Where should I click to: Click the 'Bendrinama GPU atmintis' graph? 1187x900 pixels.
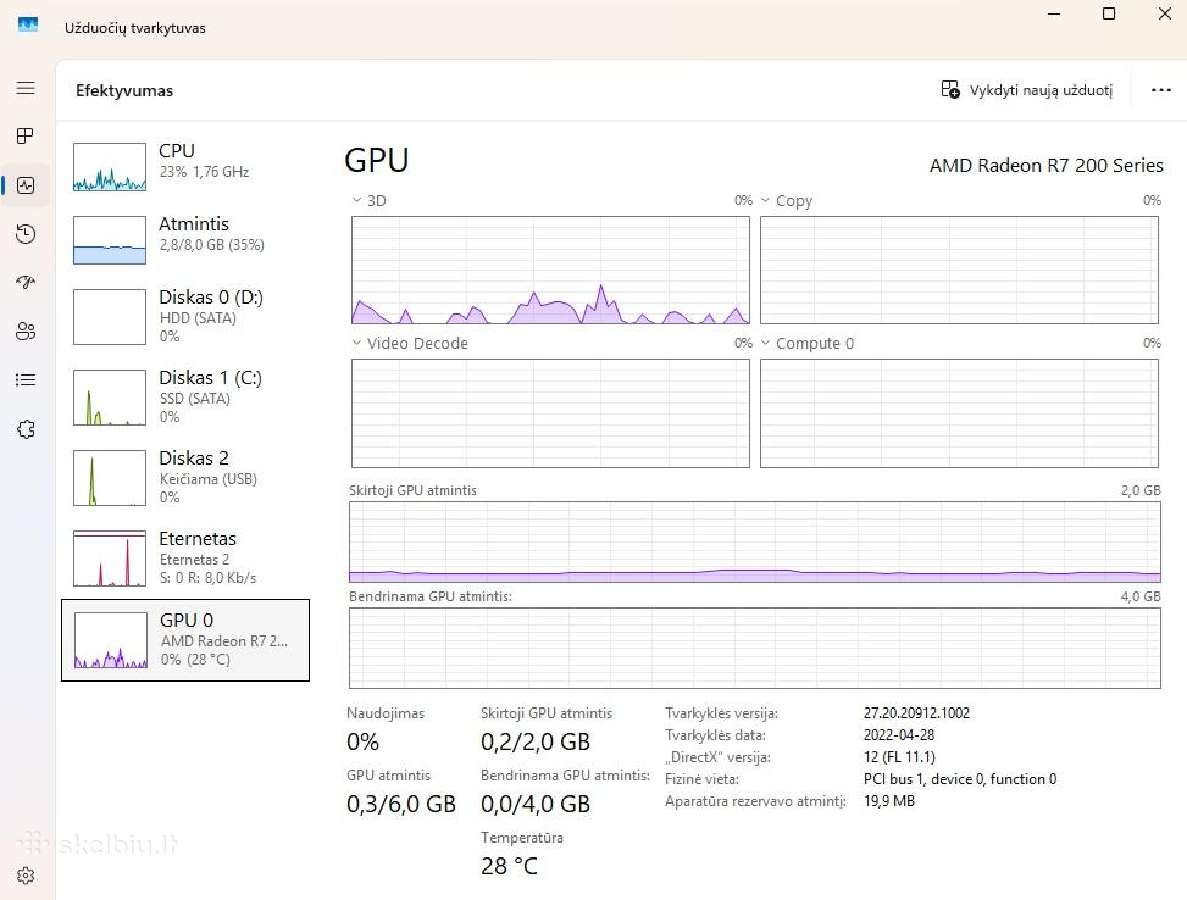pos(755,648)
